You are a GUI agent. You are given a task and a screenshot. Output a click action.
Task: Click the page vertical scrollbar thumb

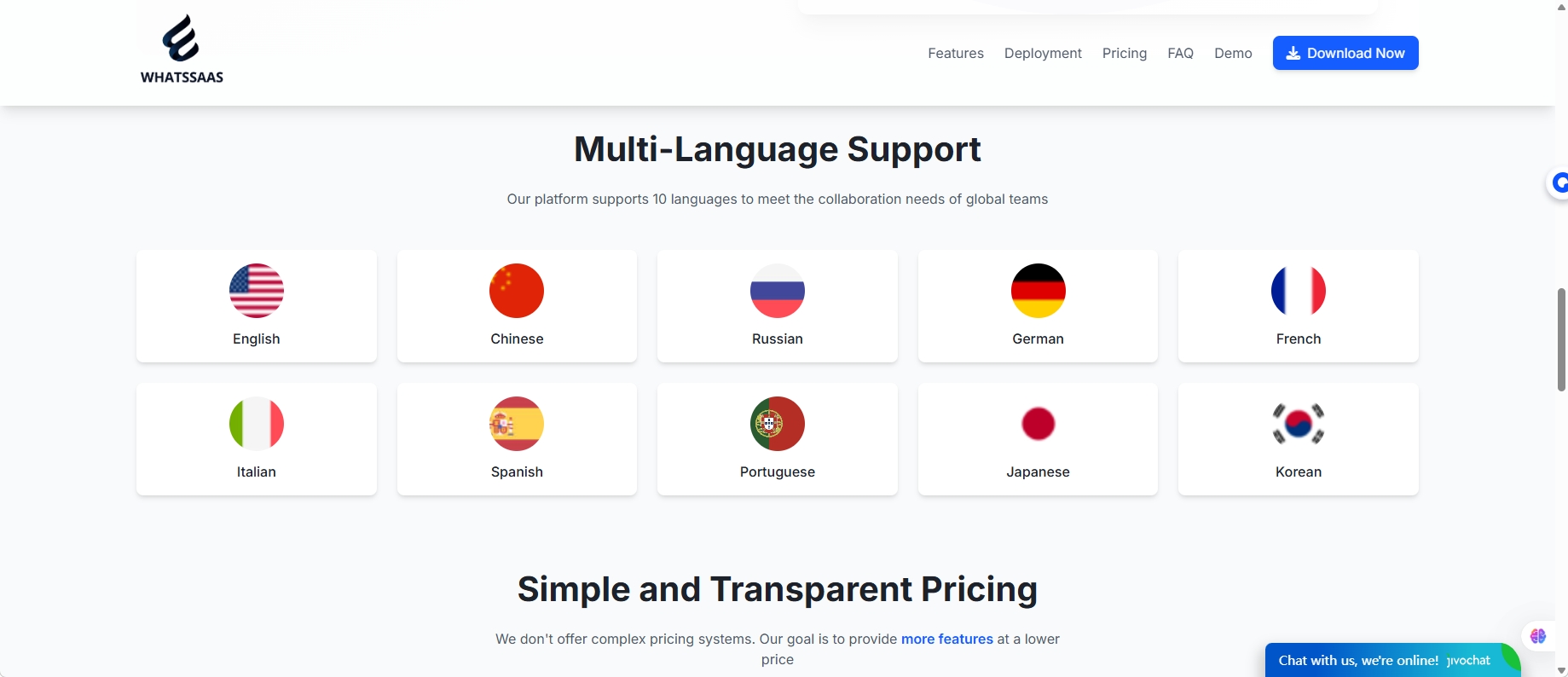tap(1561, 339)
